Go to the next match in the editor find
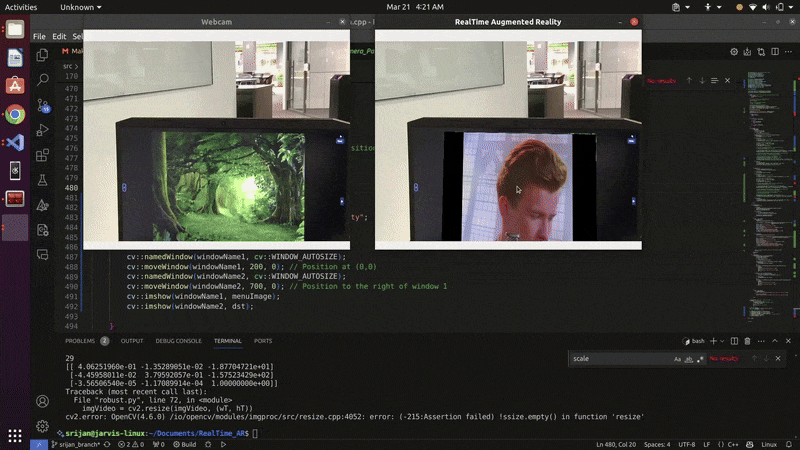The height and width of the screenshot is (450, 800). tap(702, 81)
